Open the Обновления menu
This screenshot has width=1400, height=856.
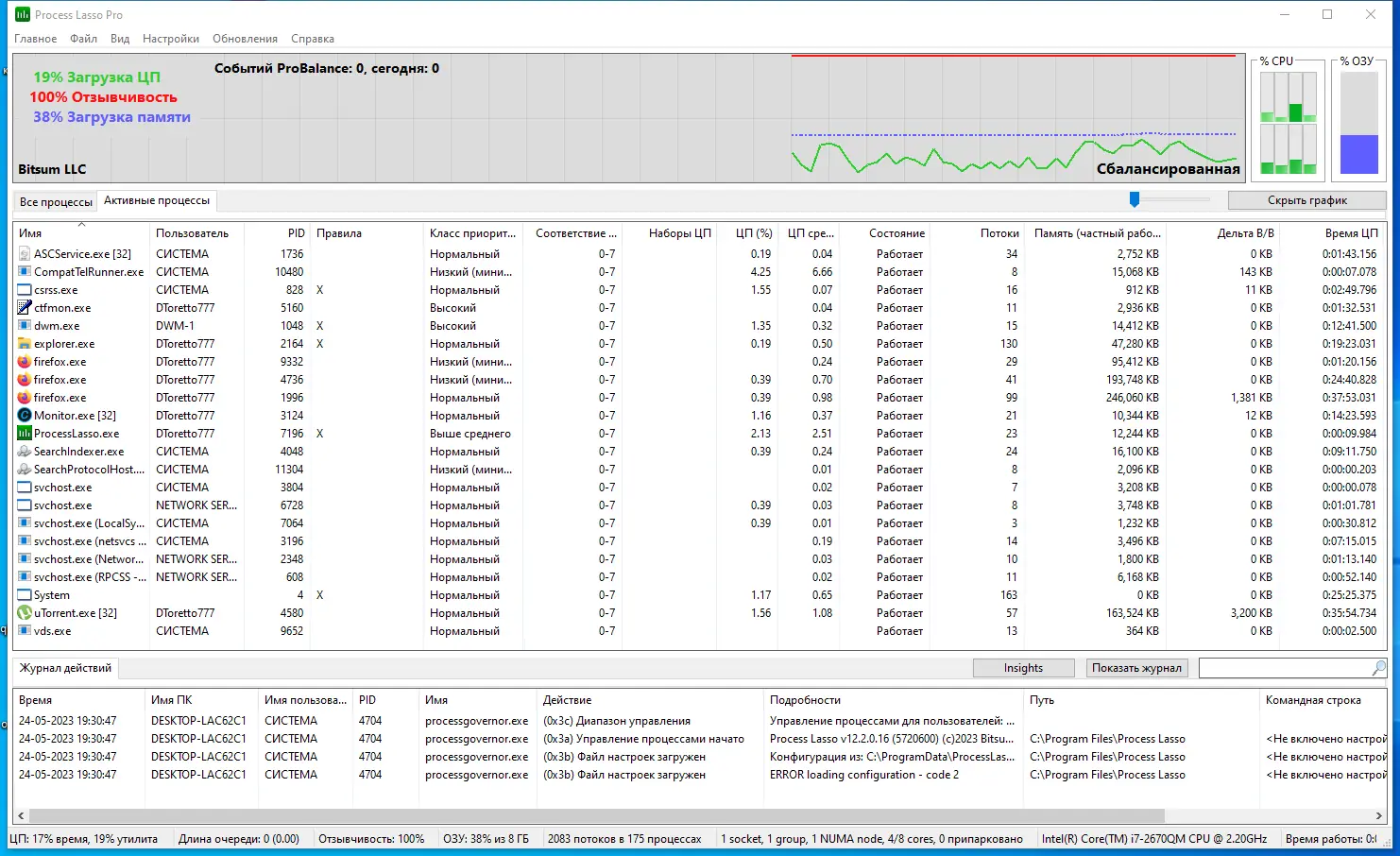click(x=246, y=39)
